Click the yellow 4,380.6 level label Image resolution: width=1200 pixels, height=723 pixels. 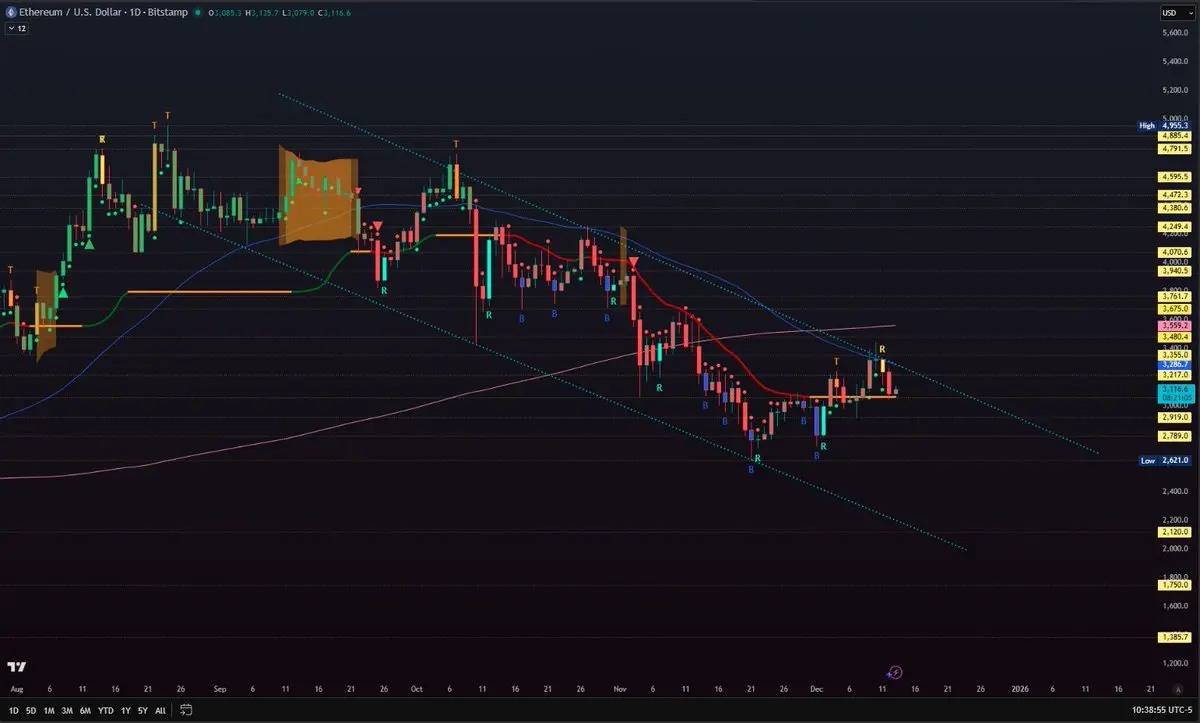coord(1174,208)
